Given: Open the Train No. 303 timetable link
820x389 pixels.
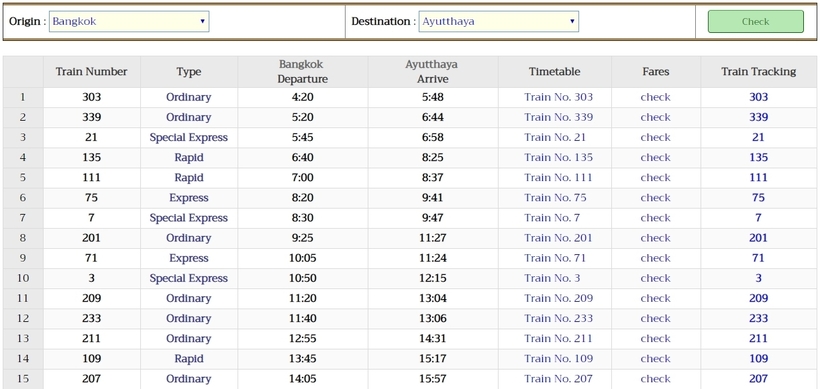Looking at the screenshot, I should (x=559, y=97).
